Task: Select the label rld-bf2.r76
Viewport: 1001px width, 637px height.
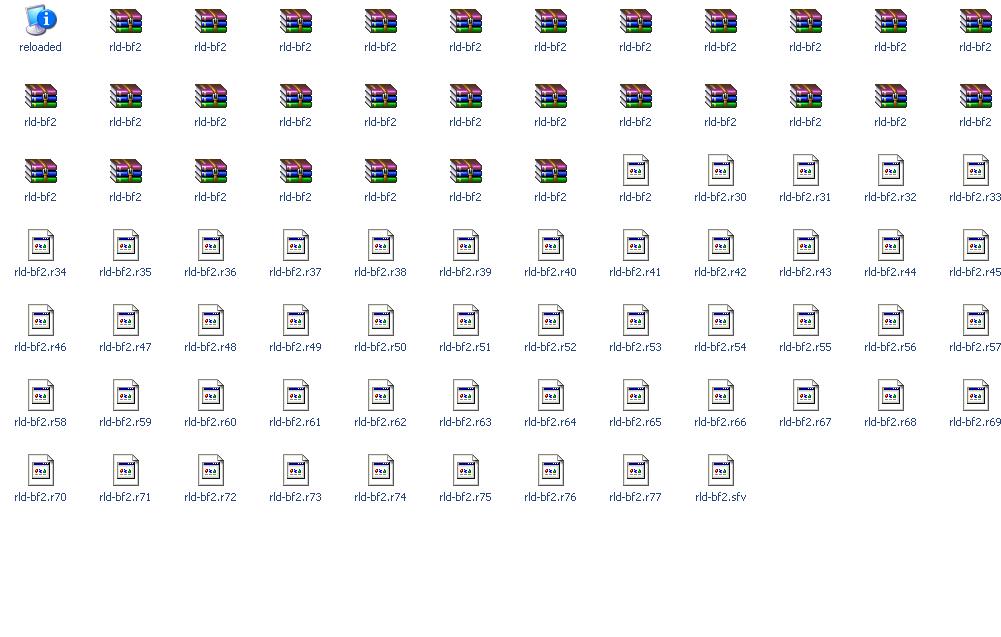Action: [x=550, y=497]
